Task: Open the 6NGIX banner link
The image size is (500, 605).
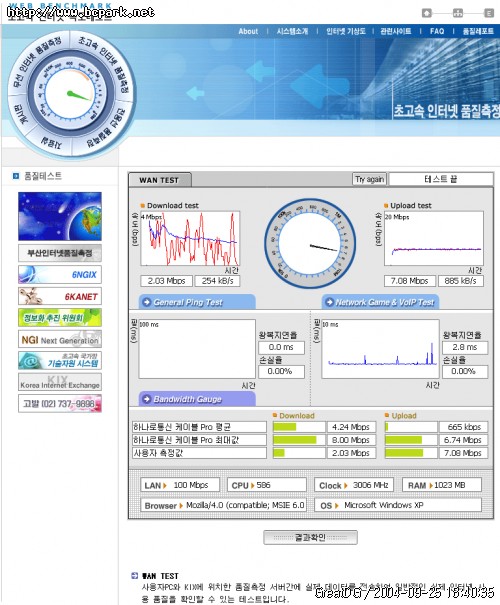Action: (60, 275)
